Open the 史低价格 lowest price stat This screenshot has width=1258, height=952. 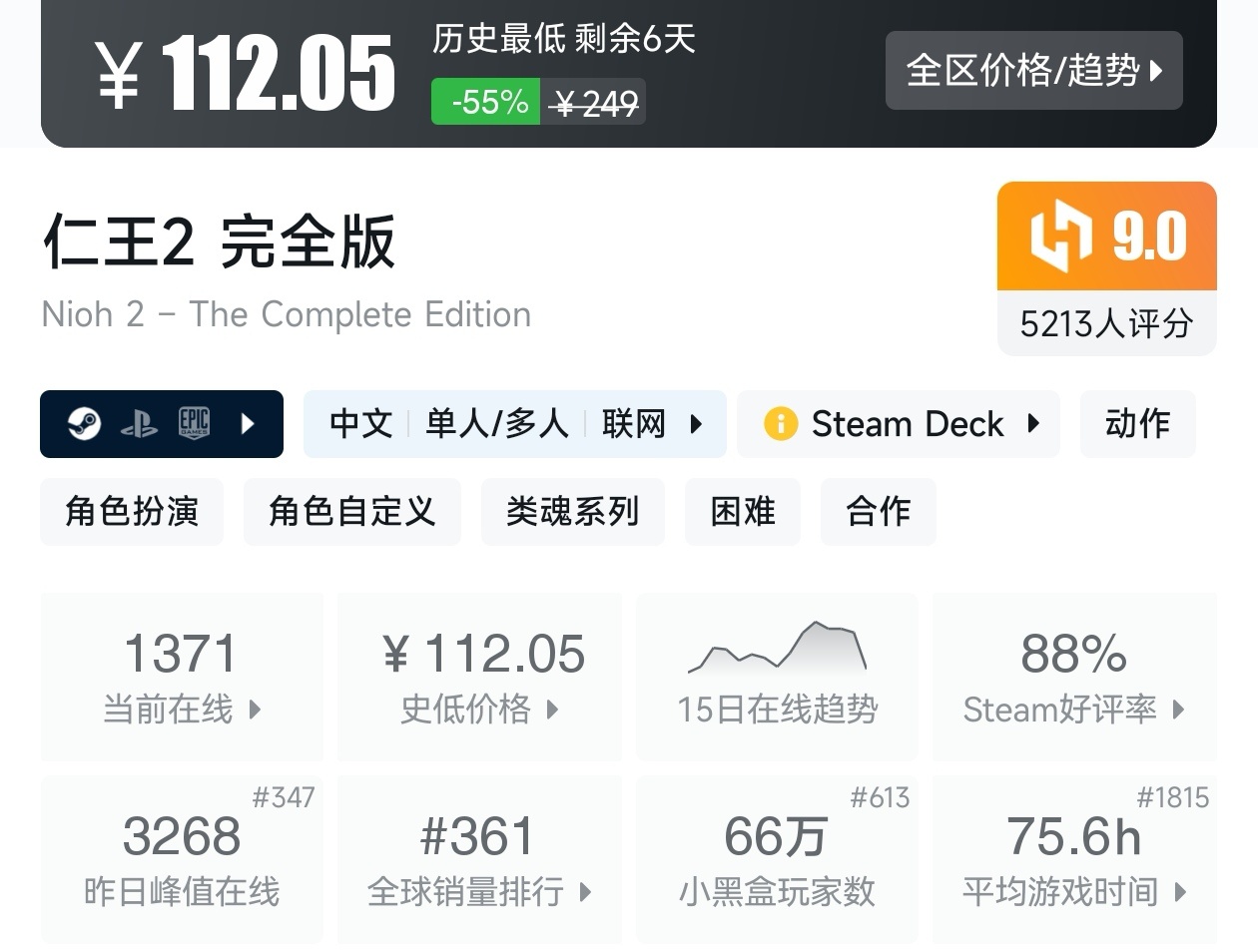pos(480,677)
